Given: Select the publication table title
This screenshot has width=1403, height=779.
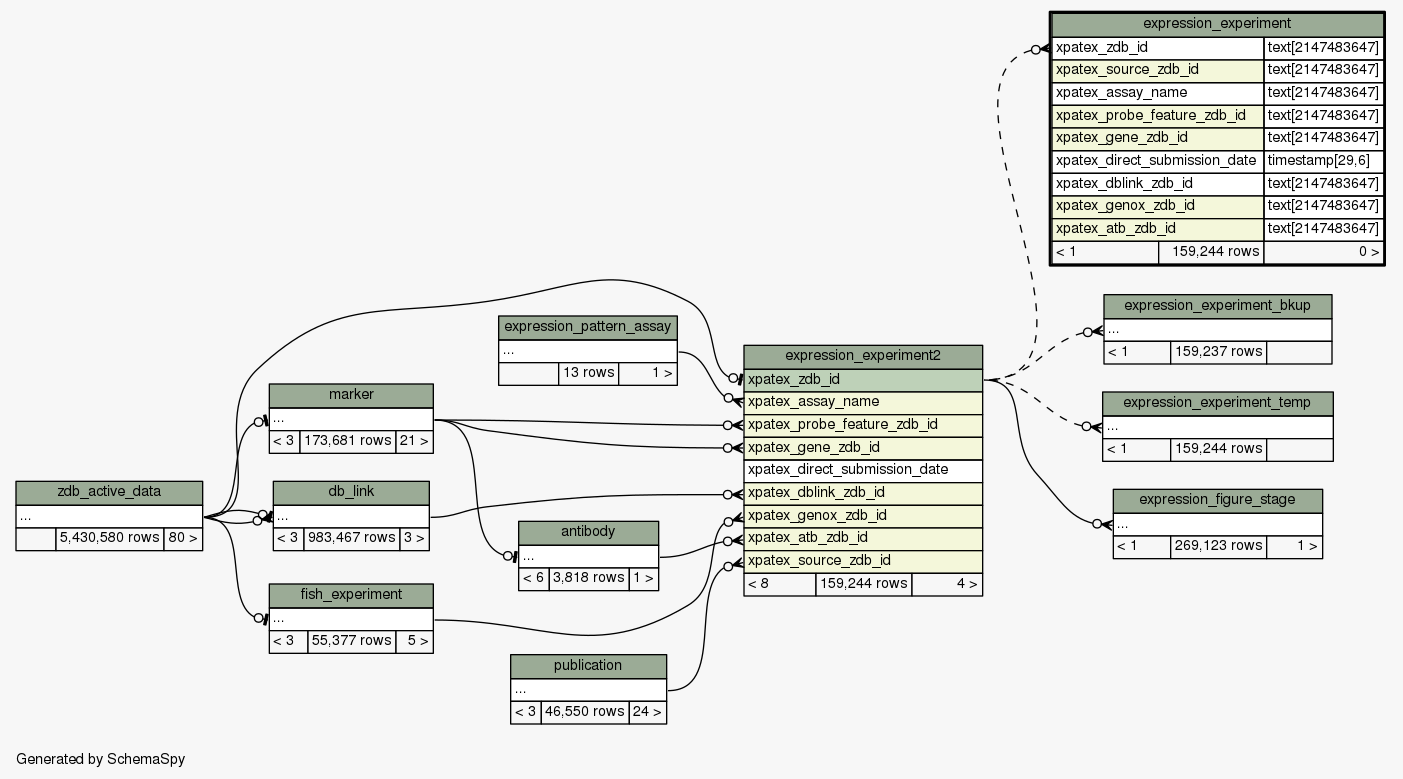Looking at the screenshot, I should click(588, 666).
